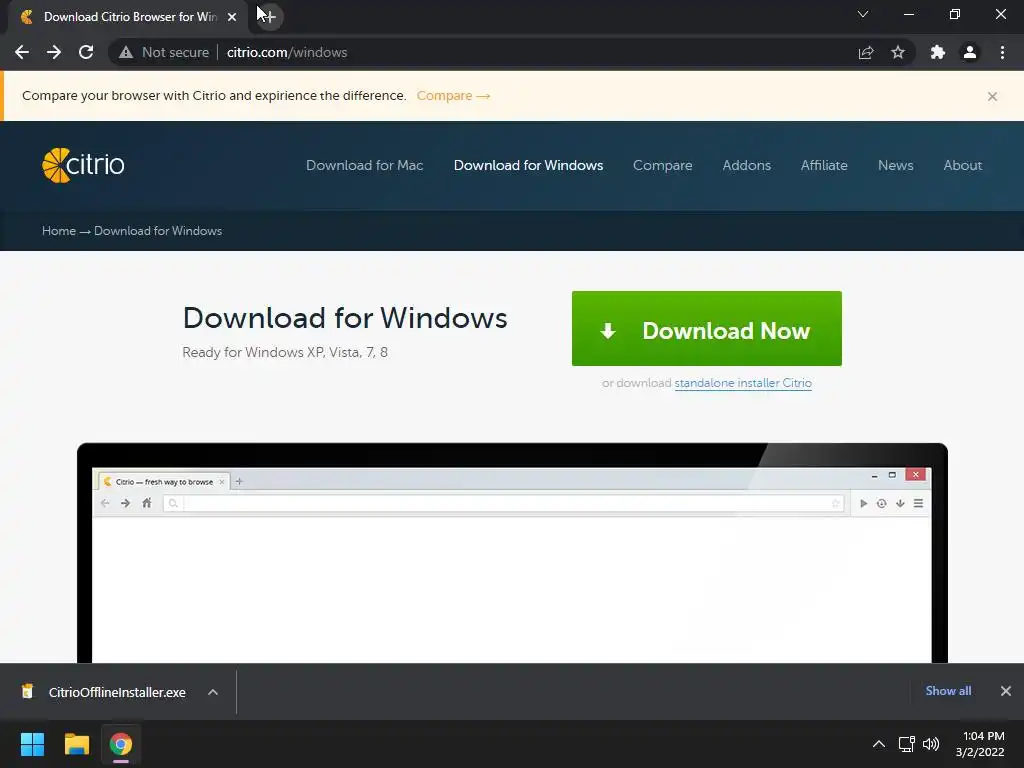This screenshot has height=768, width=1024.
Task: Share this page via share icon
Action: coord(866,52)
